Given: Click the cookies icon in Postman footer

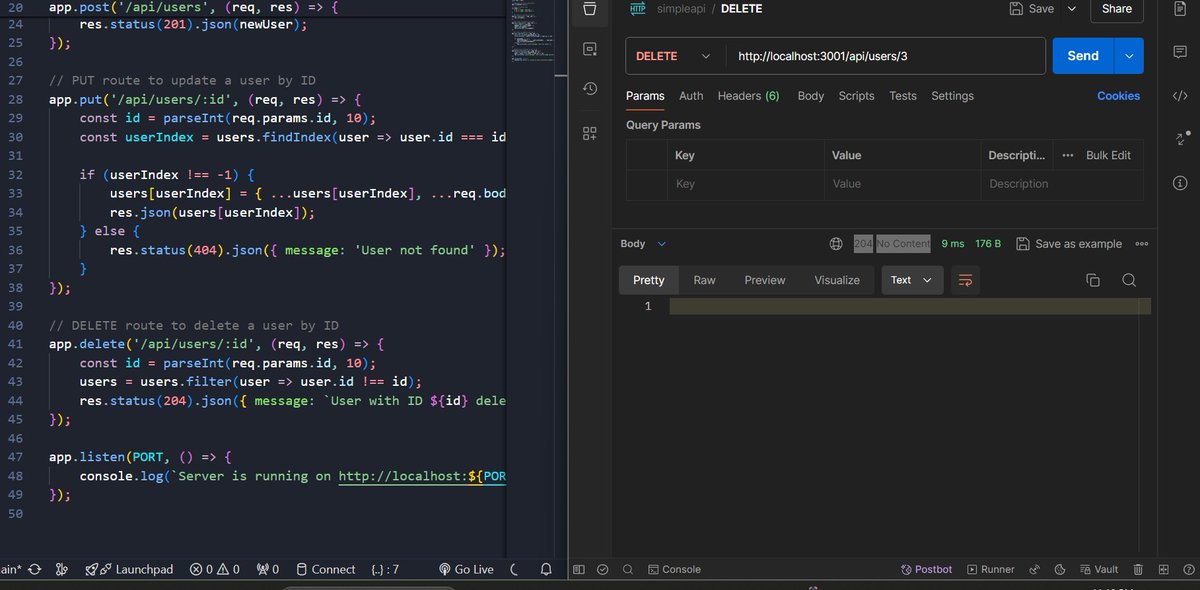Looking at the screenshot, I should (1061, 569).
